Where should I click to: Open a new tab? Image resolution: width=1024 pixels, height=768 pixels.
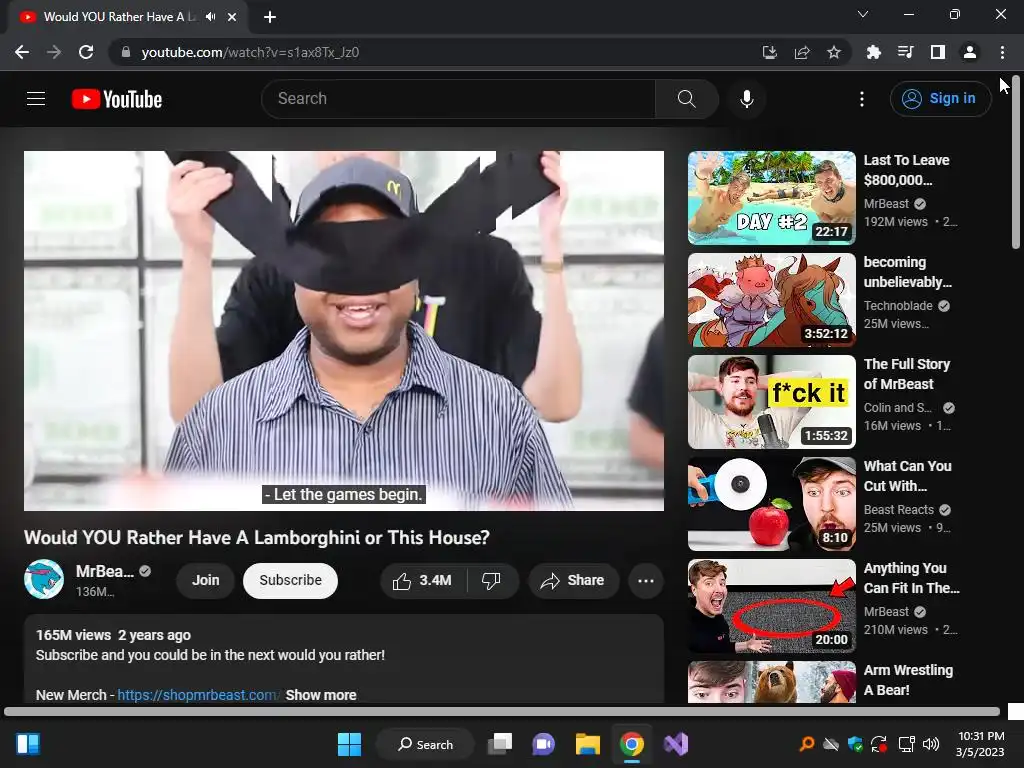[270, 17]
